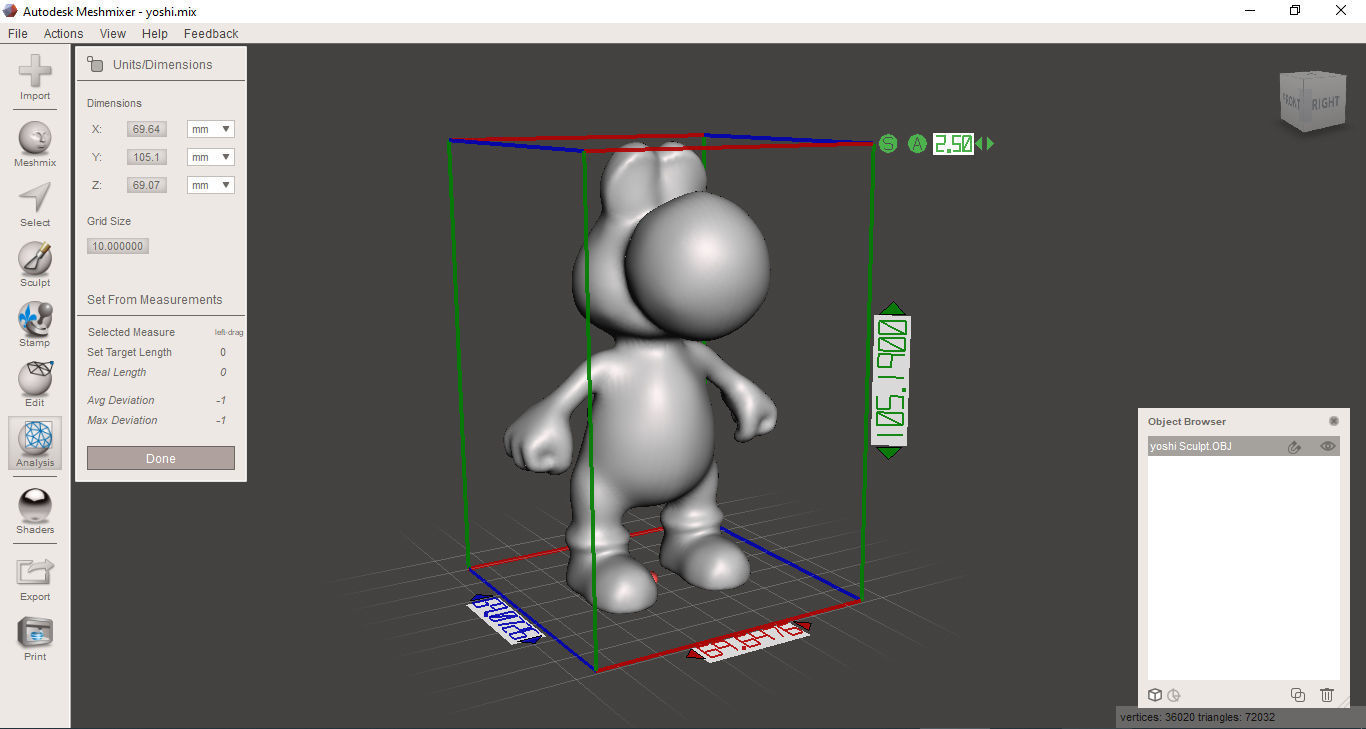This screenshot has width=1366, height=729.
Task: Click the Z dimension field 69.07
Action: [147, 185]
